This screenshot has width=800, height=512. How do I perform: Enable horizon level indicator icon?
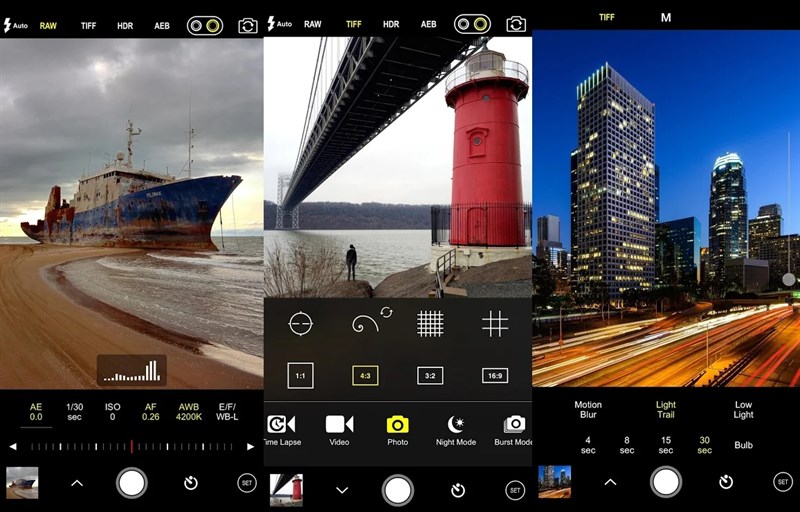[x=301, y=324]
